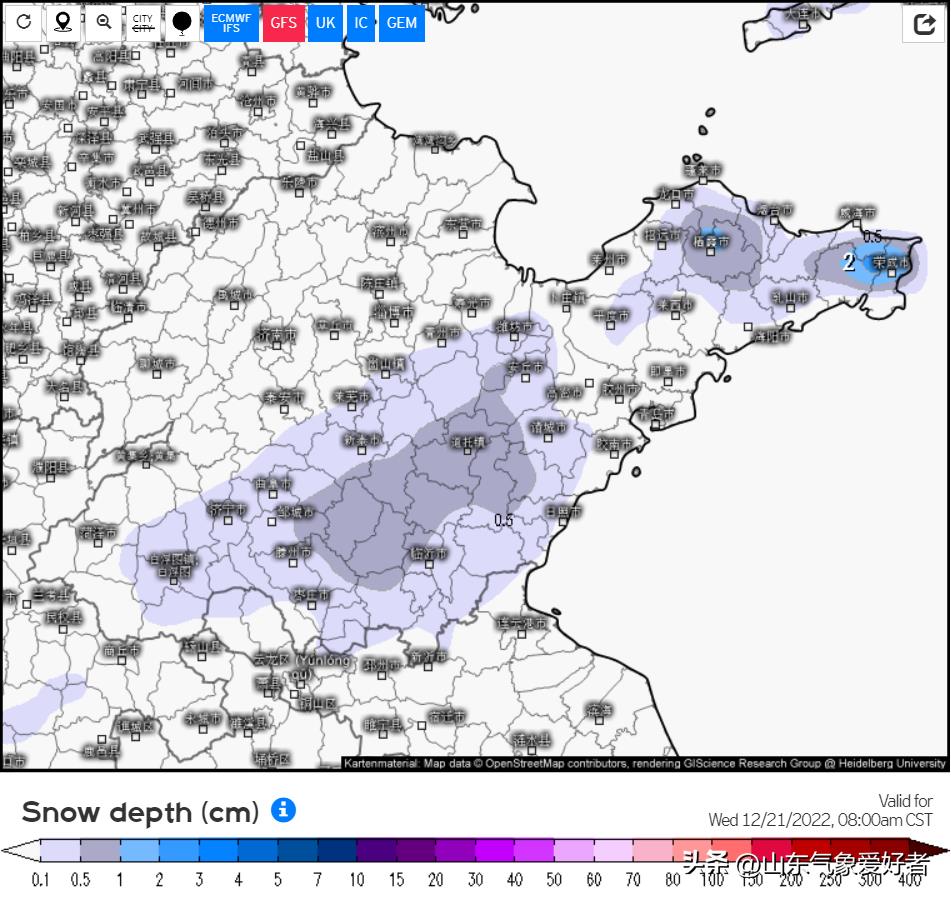The image size is (951, 897).
Task: Click the location pin icon
Action: pos(63,22)
